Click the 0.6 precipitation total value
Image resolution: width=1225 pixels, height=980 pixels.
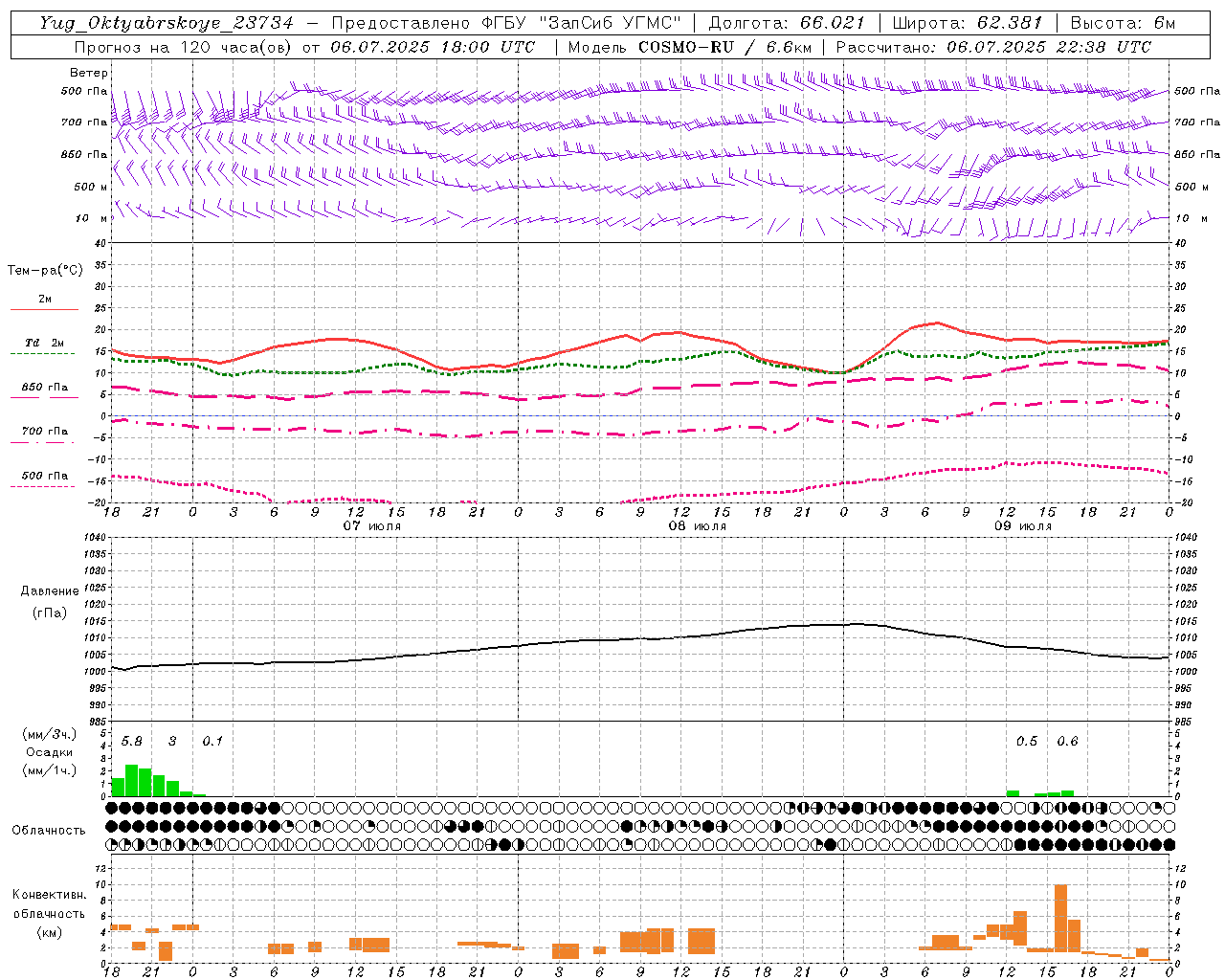click(1067, 742)
